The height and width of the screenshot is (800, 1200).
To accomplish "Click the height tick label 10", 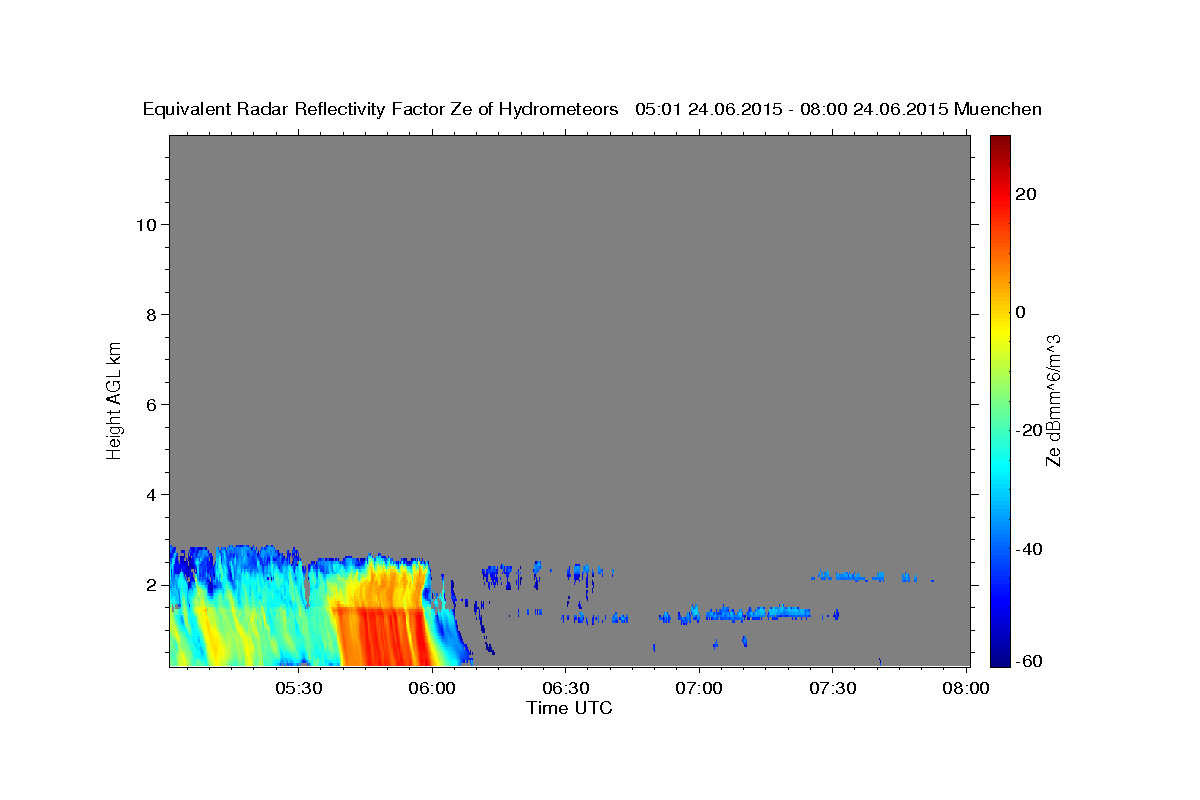I will pos(146,224).
